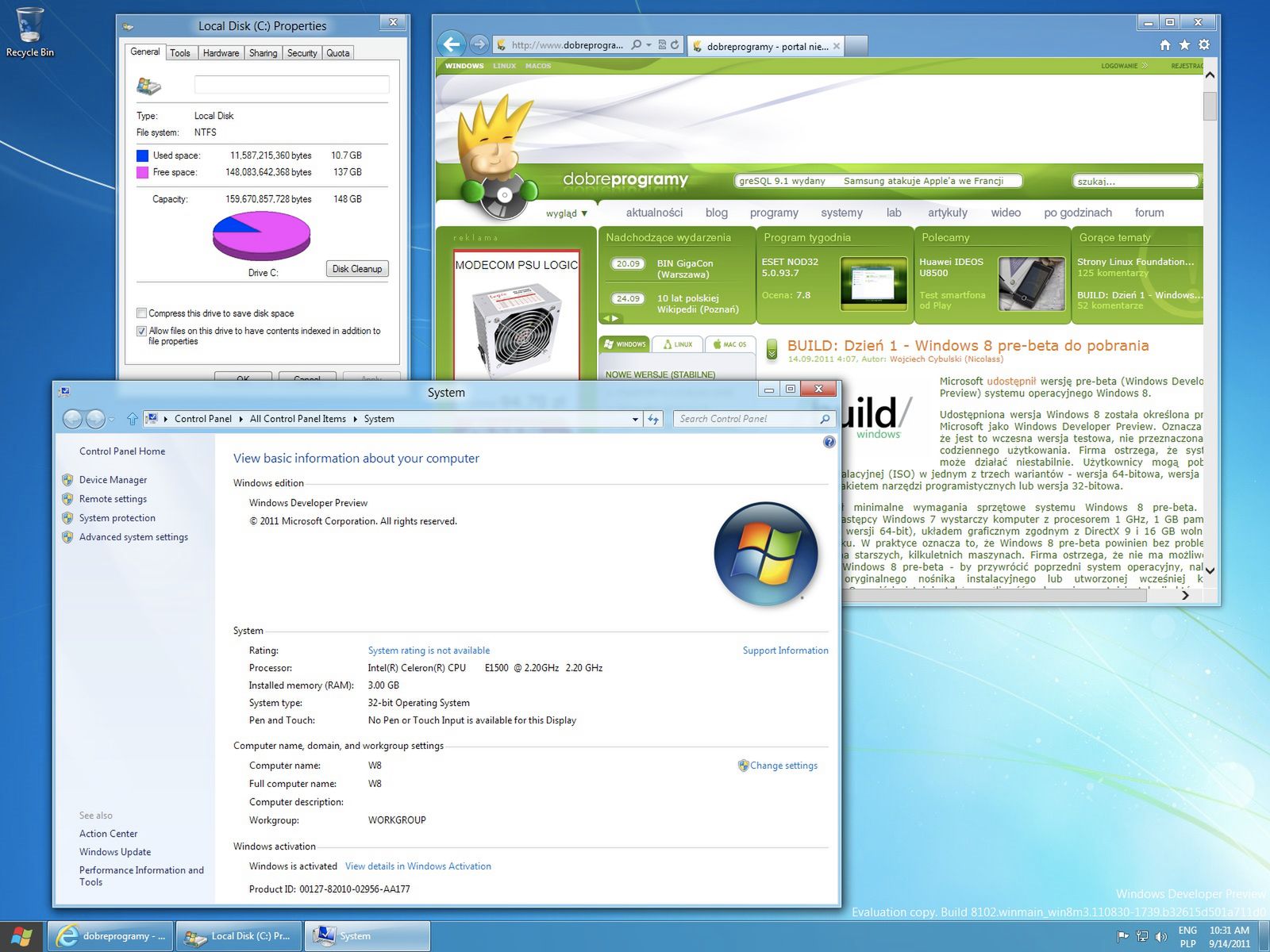Image resolution: width=1270 pixels, height=952 pixels.
Task: Open the Sharing tab
Action: (x=263, y=53)
